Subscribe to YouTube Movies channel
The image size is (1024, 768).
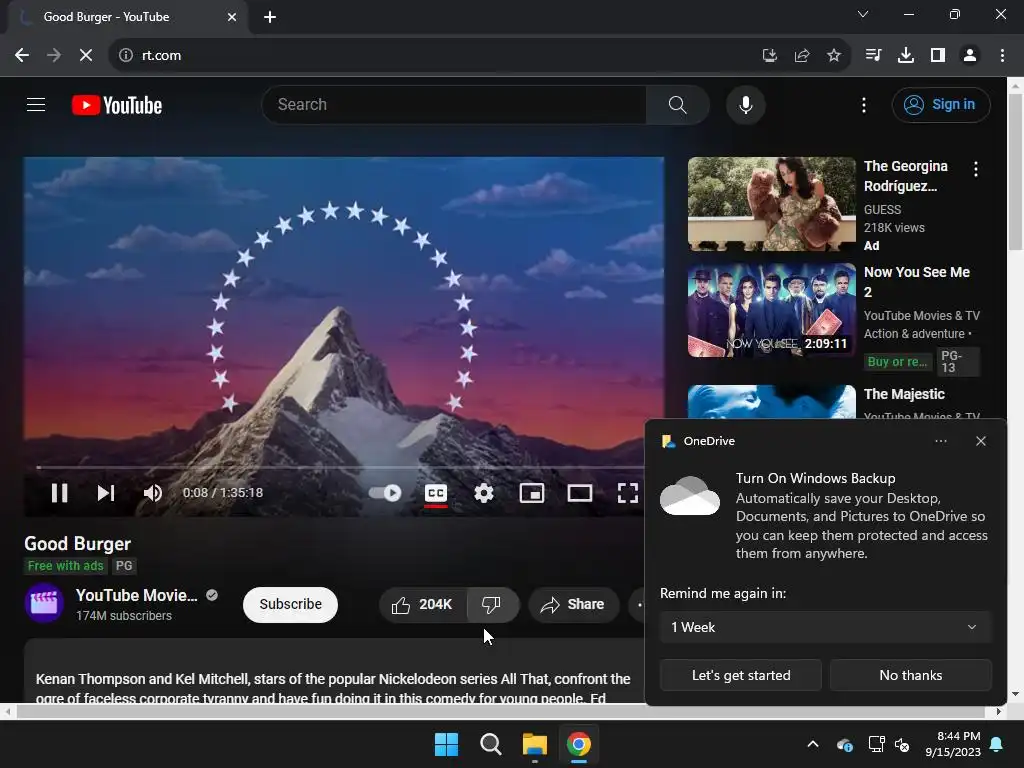[x=290, y=605]
